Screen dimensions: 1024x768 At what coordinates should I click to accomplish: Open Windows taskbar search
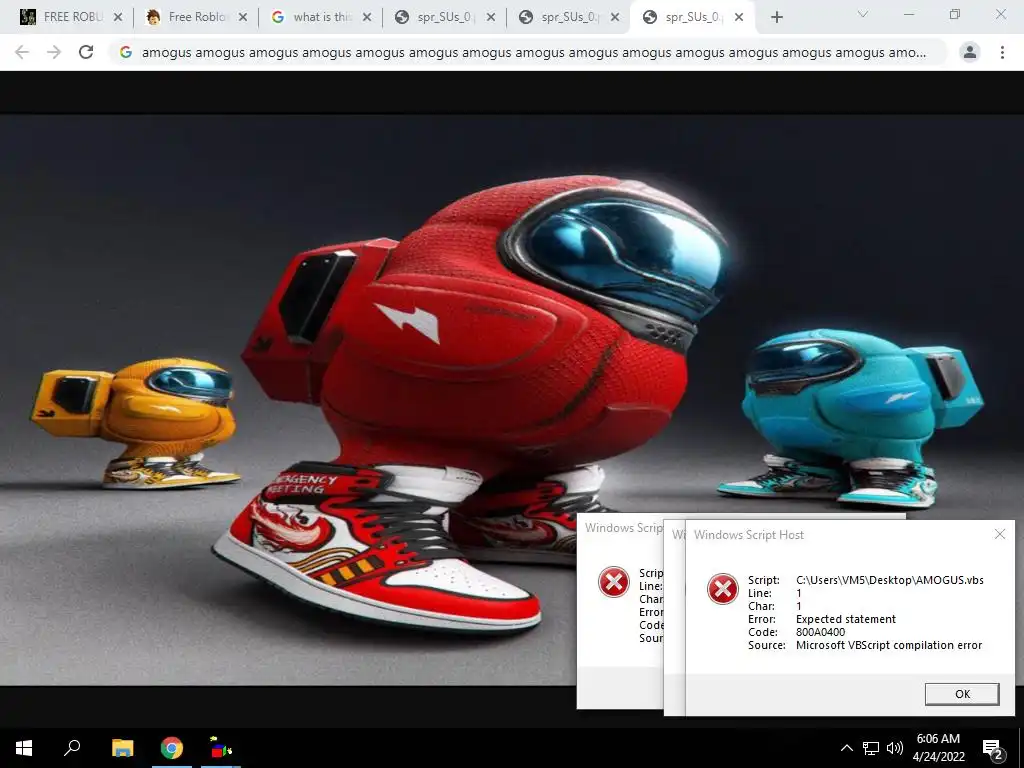[x=72, y=748]
